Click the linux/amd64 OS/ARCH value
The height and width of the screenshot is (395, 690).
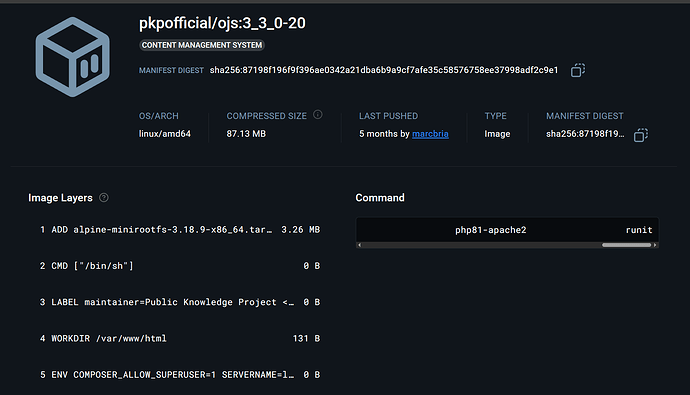165,134
